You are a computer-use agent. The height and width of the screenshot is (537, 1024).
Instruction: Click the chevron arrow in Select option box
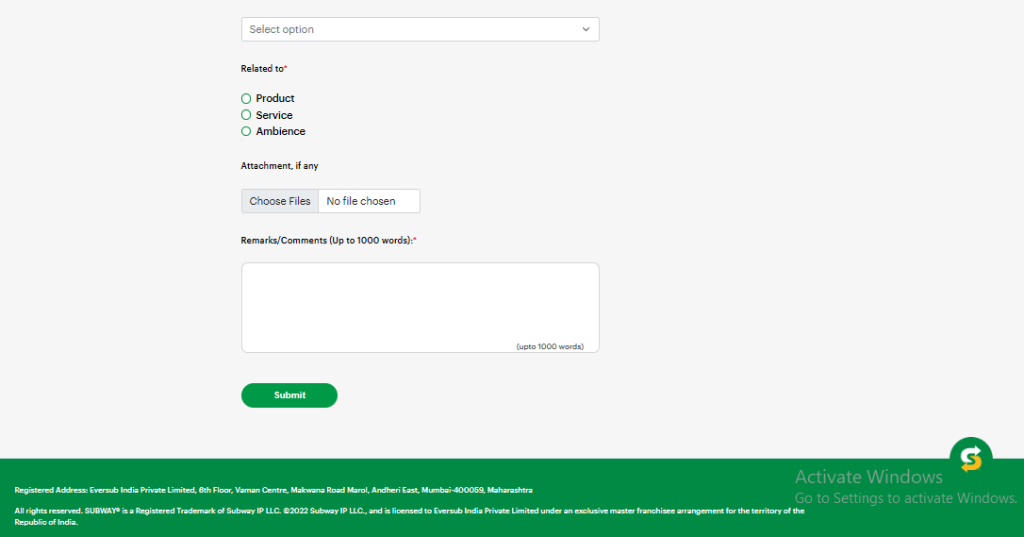coord(586,30)
